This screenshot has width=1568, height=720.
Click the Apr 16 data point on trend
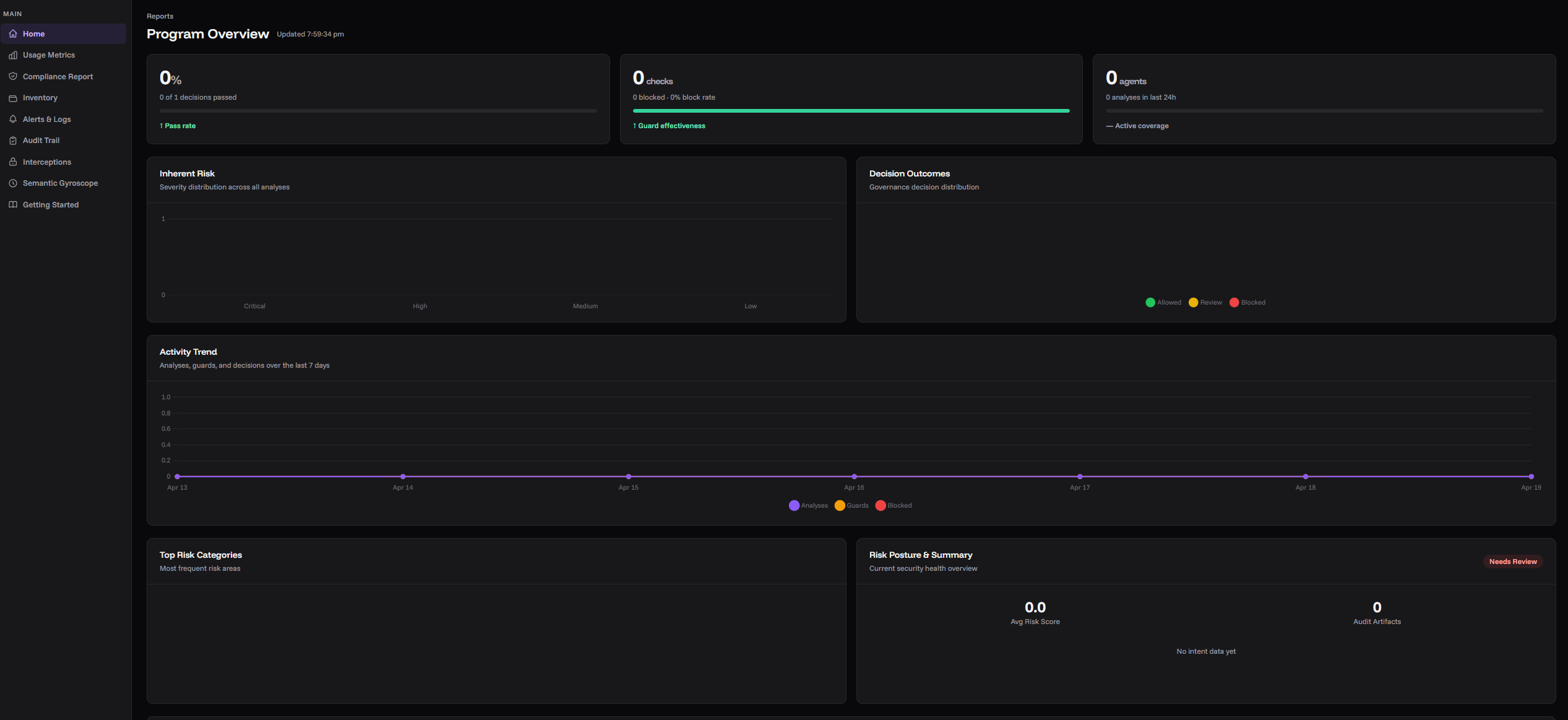point(854,477)
